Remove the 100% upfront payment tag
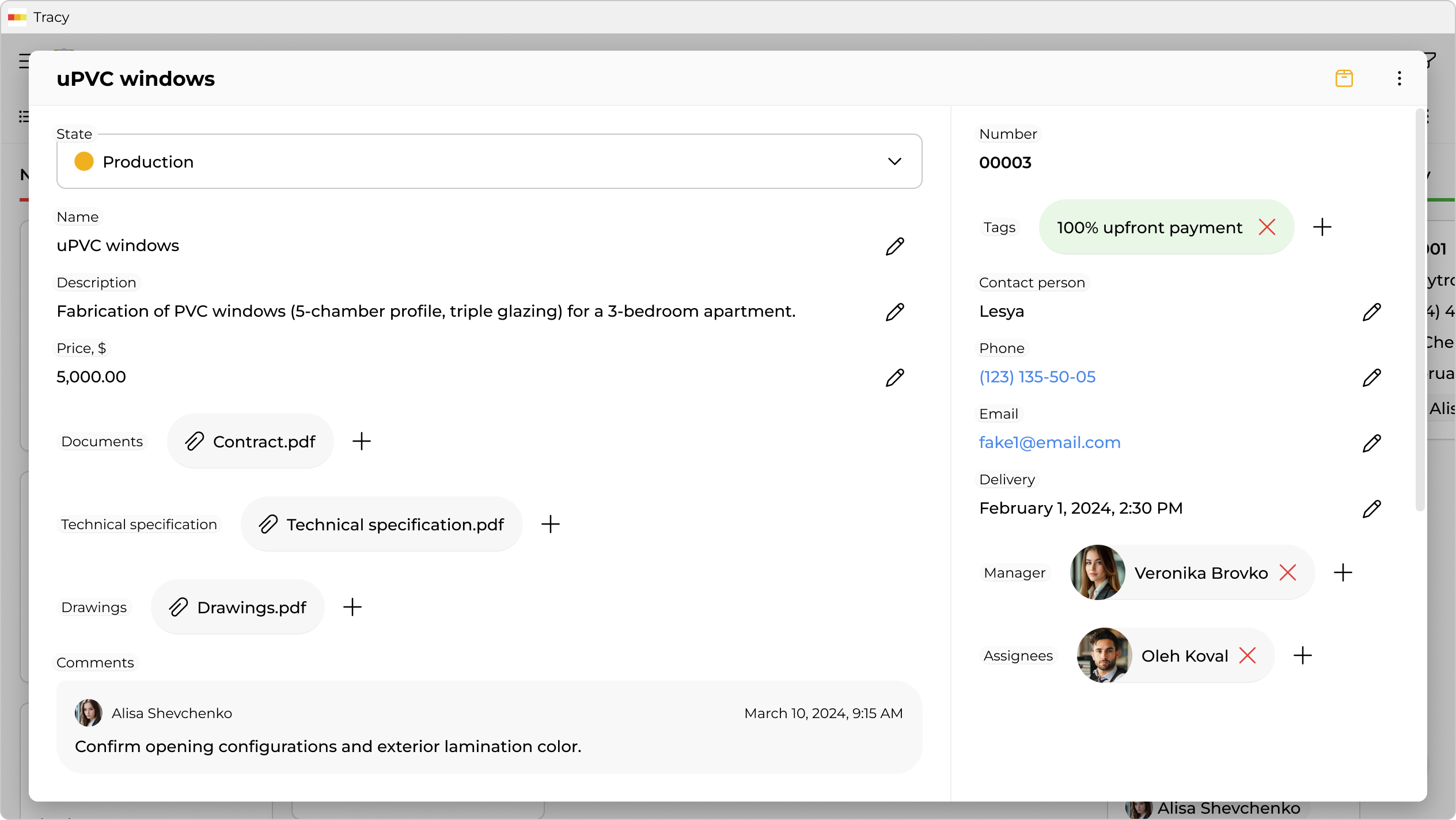Image resolution: width=1456 pixels, height=820 pixels. click(1267, 227)
